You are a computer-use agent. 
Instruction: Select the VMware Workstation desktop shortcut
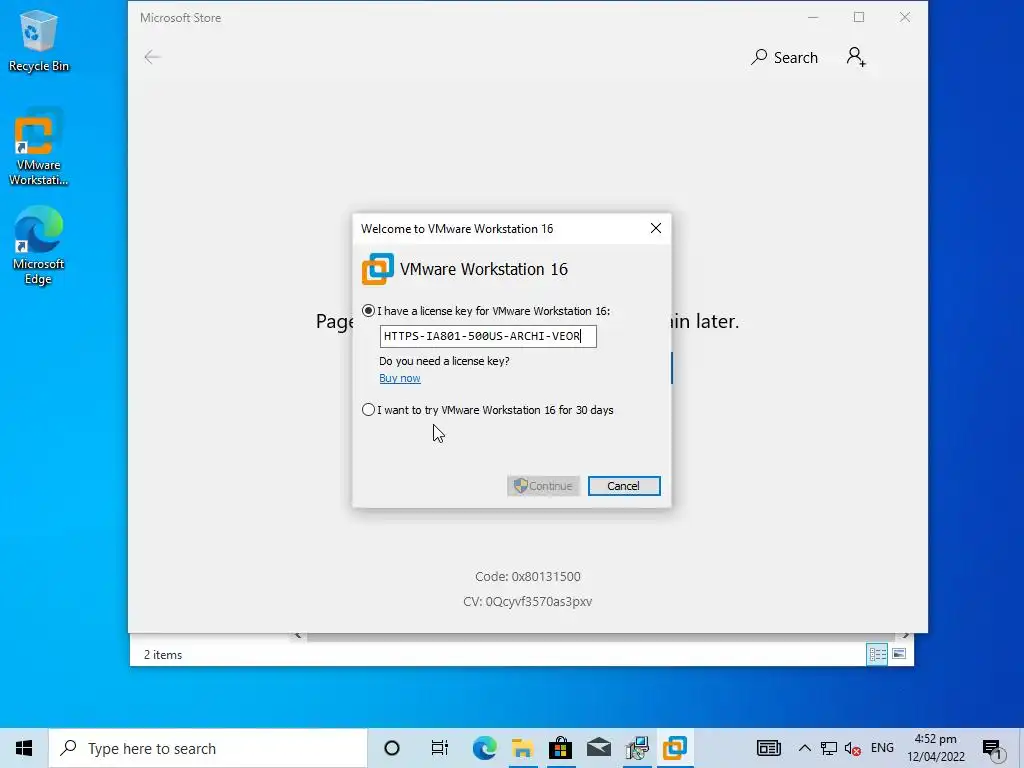pyautogui.click(x=39, y=147)
